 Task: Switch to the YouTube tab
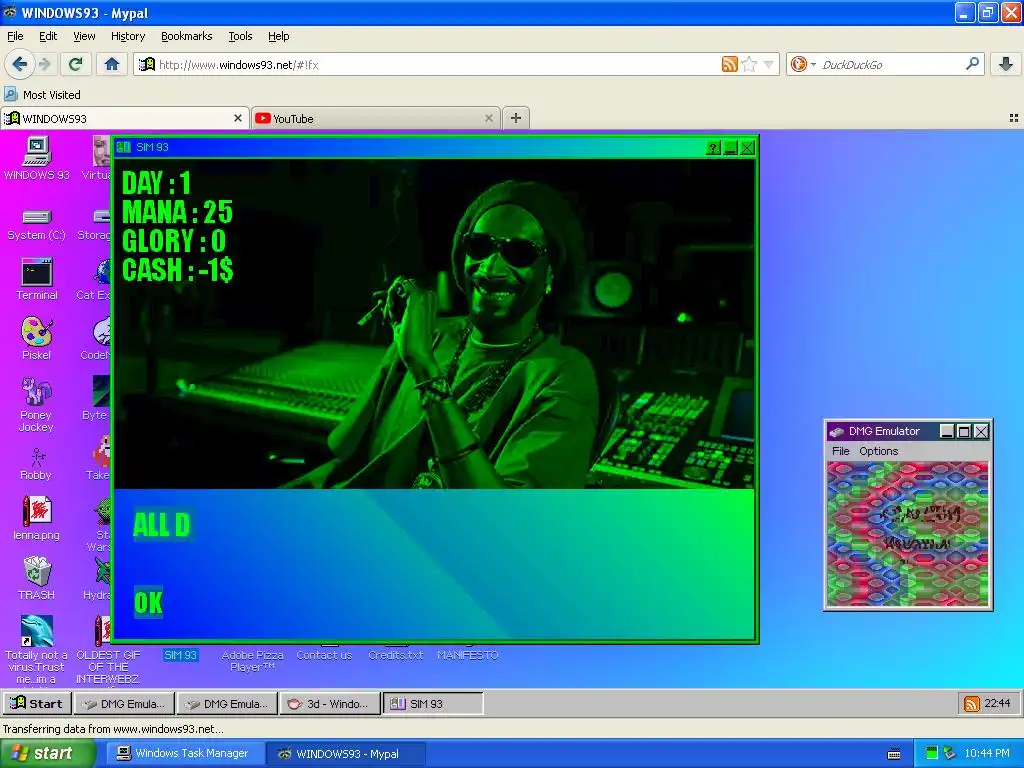click(376, 118)
